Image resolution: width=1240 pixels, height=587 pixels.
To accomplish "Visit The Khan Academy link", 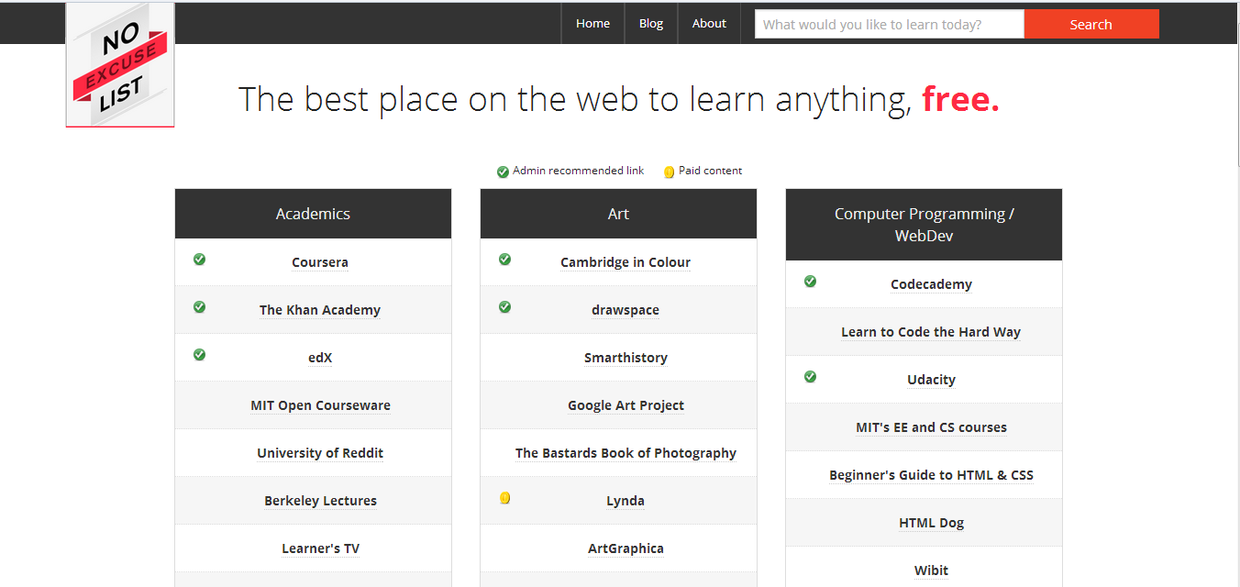I will pos(320,310).
